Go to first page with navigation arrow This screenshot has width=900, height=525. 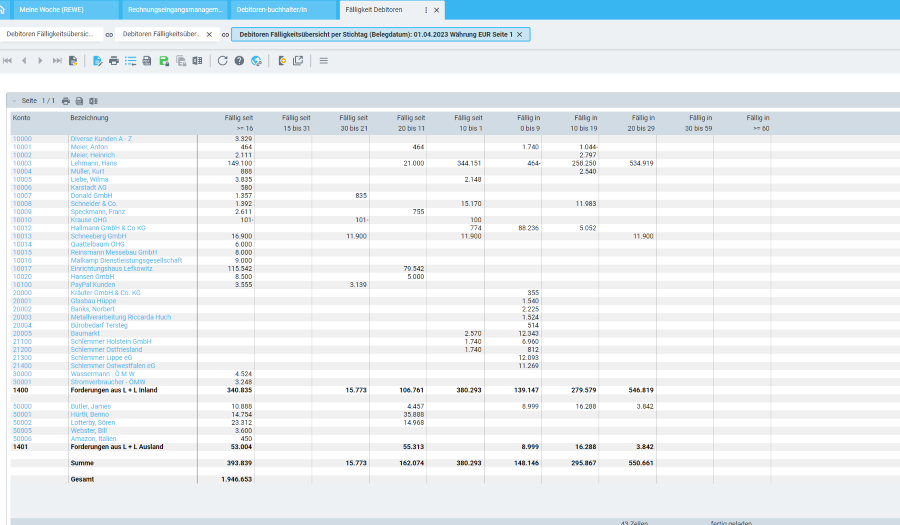click(x=8, y=61)
